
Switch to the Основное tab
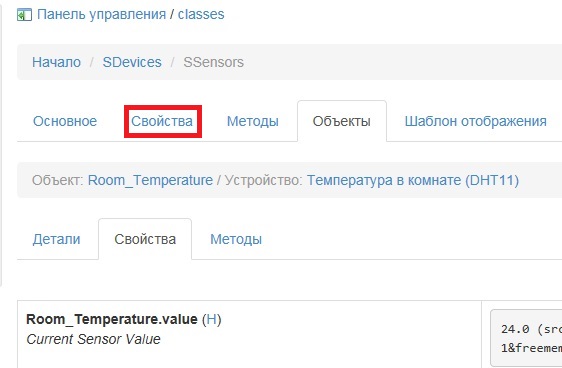[65, 121]
